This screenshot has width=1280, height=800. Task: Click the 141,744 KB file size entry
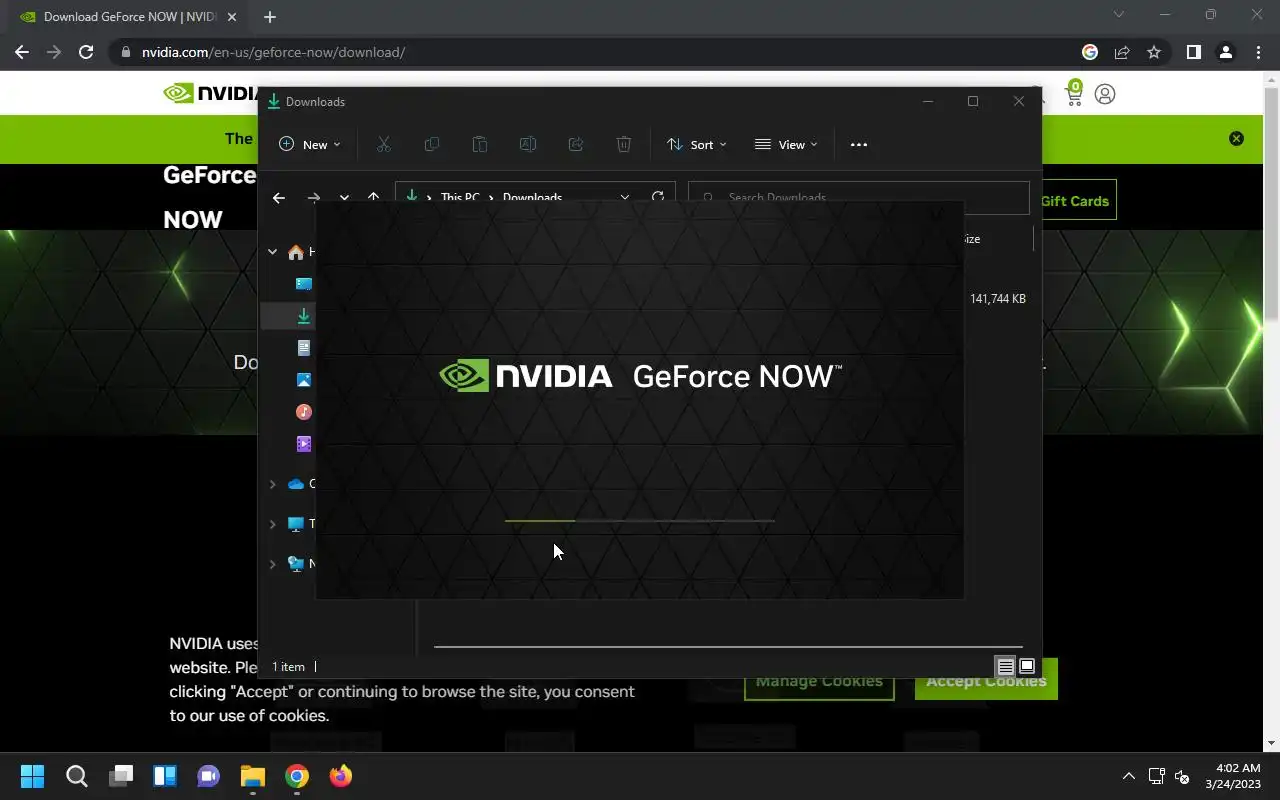(x=997, y=299)
